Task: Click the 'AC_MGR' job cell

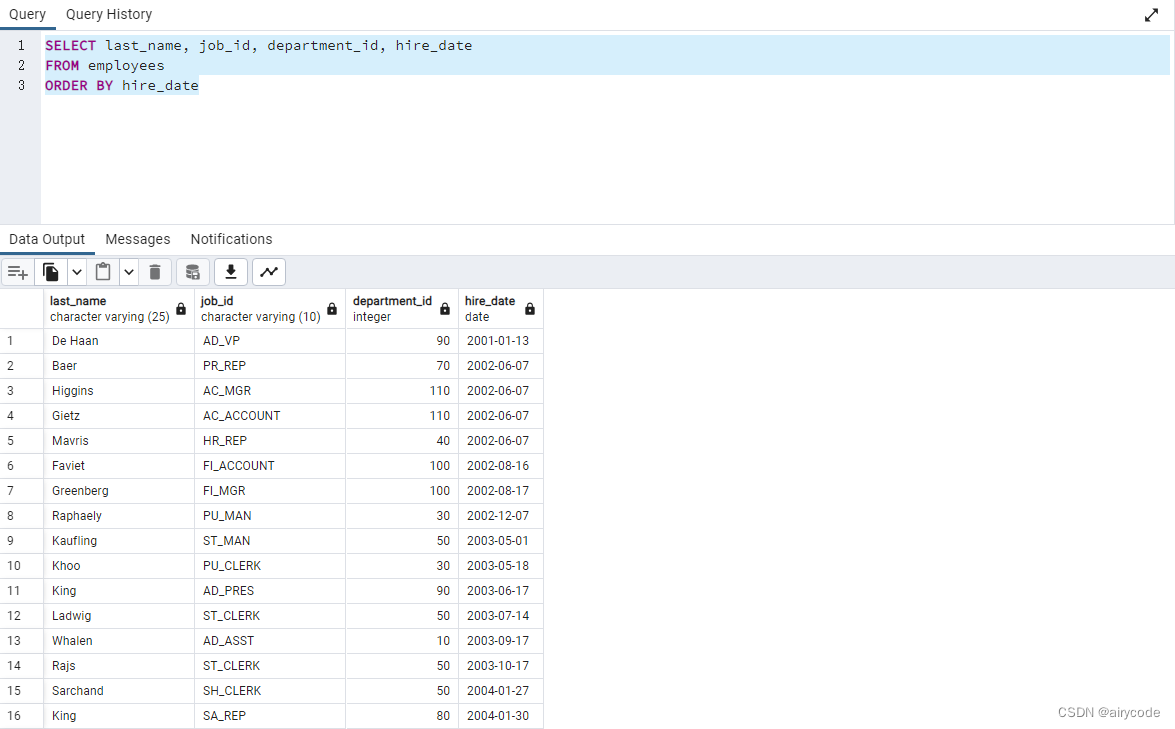Action: [270, 391]
